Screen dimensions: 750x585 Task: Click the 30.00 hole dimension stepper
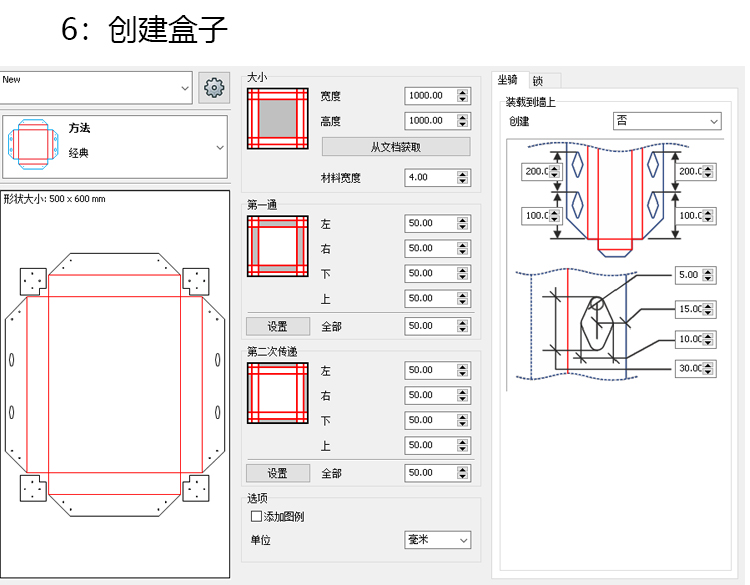pos(708,368)
